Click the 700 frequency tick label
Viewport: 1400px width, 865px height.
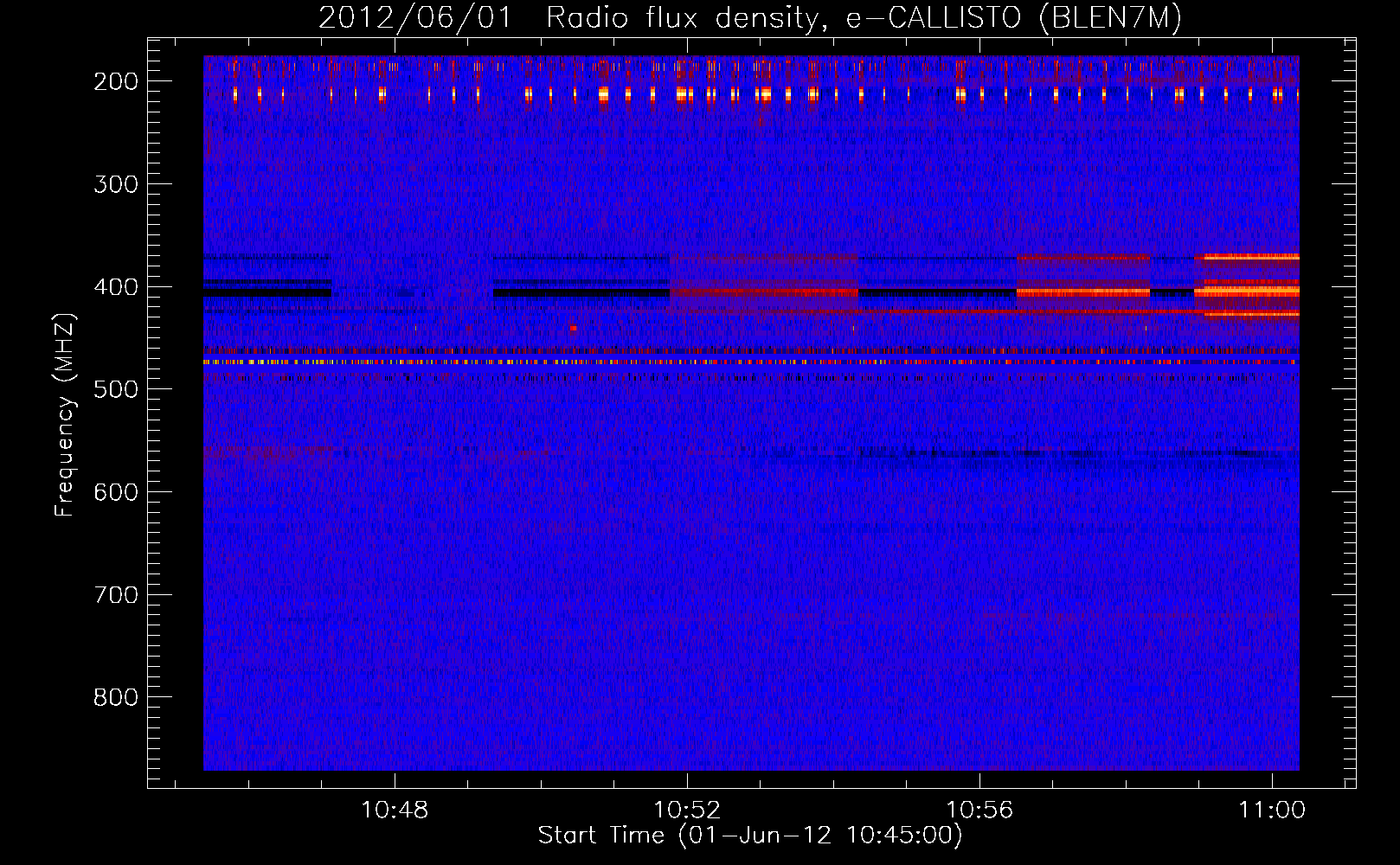click(x=115, y=595)
